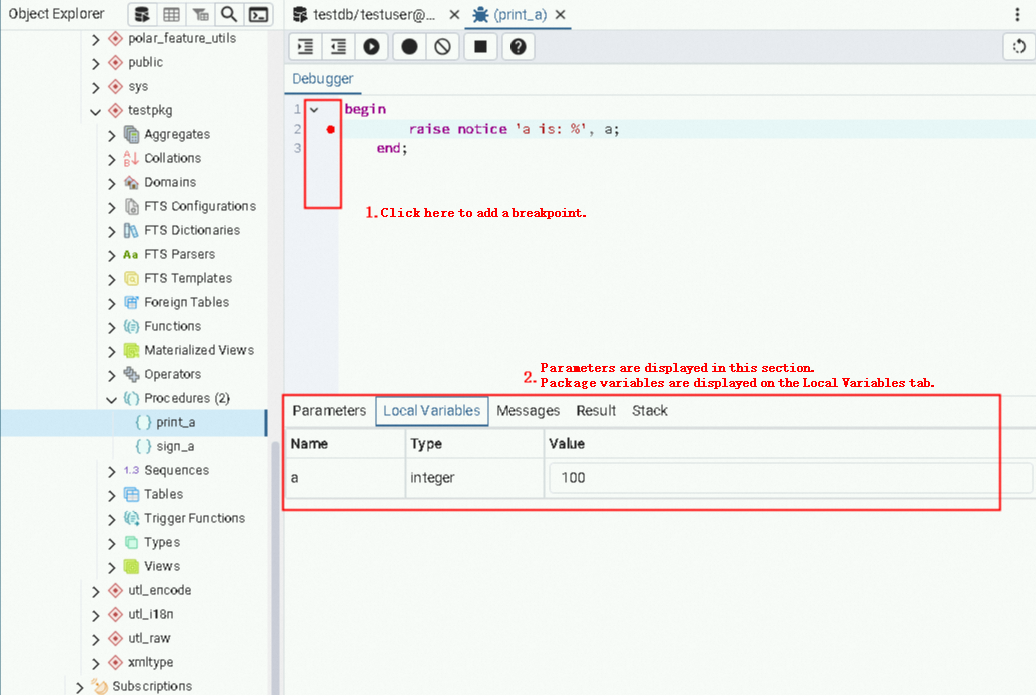Select utl_encode schema

[x=159, y=590]
